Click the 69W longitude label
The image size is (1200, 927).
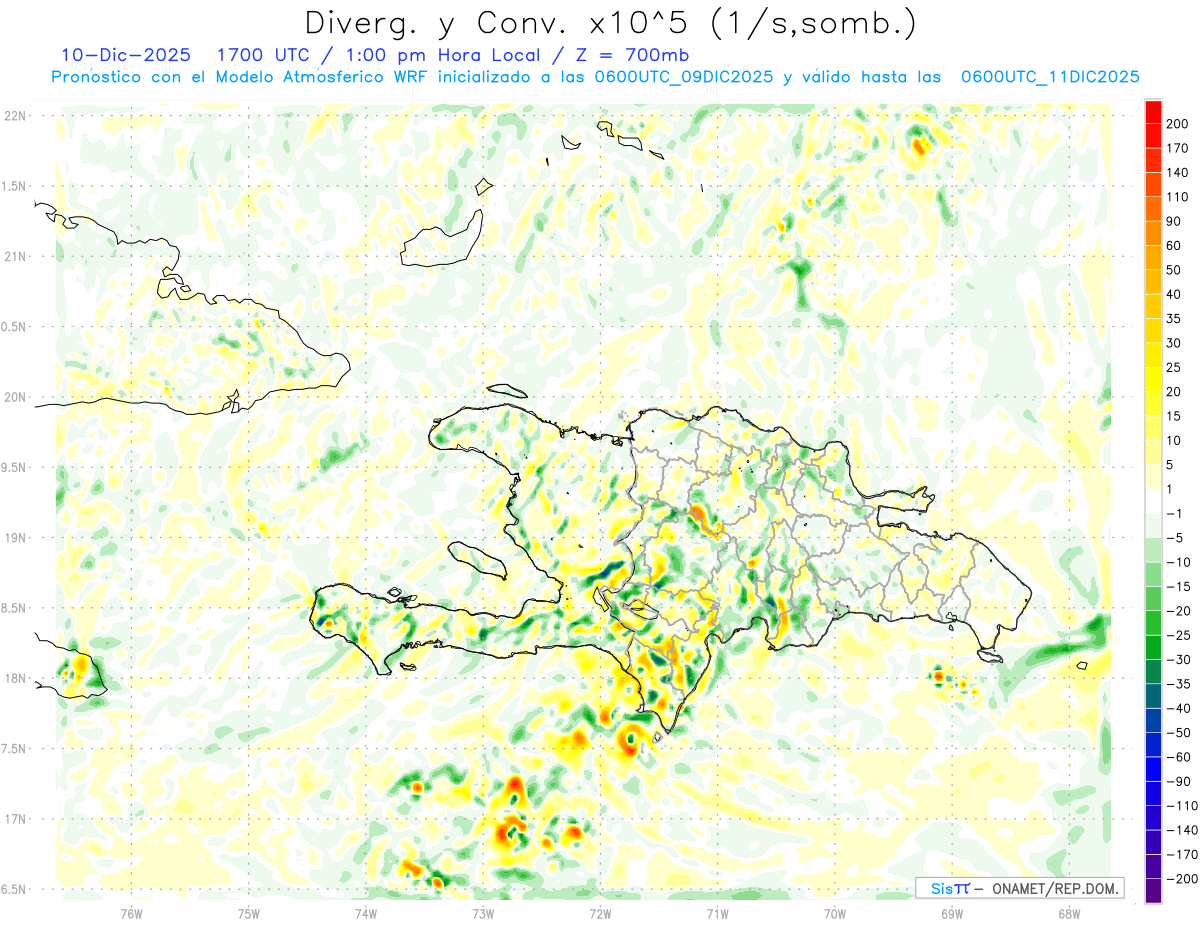pyautogui.click(x=952, y=913)
